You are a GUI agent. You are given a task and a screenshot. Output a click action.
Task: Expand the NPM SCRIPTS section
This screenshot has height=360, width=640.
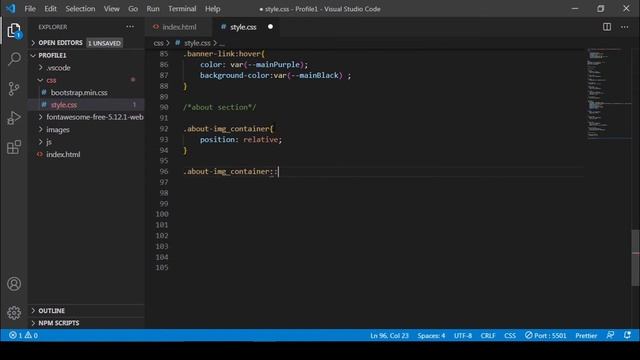click(x=59, y=323)
